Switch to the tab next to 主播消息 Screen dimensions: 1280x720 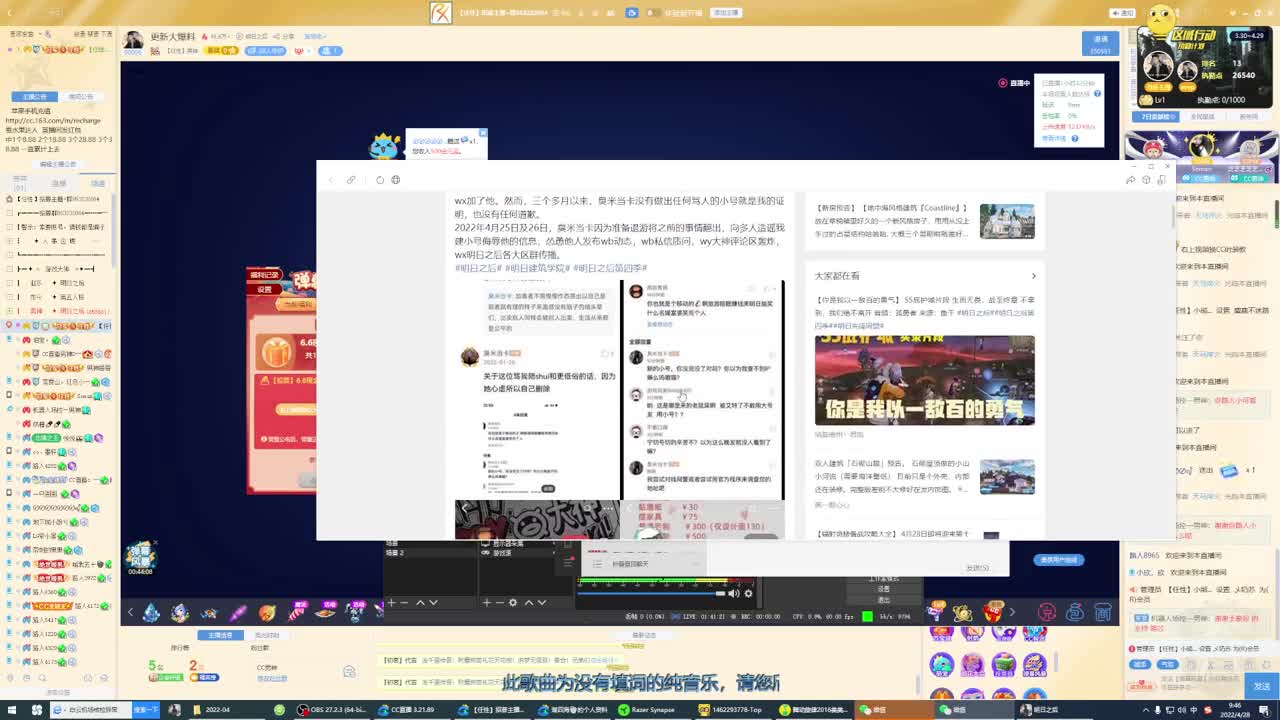pyautogui.click(x=266, y=635)
